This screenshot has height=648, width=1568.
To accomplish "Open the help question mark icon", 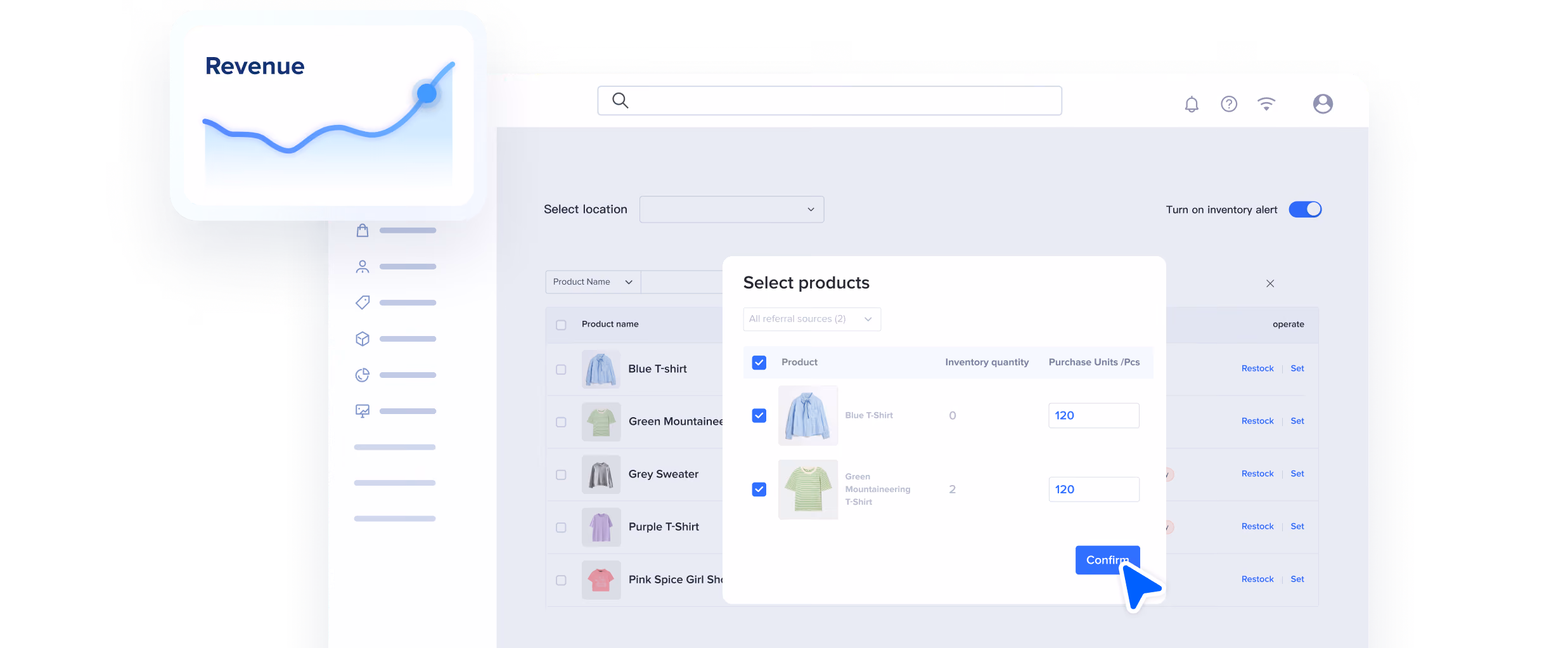I will pos(1229,104).
